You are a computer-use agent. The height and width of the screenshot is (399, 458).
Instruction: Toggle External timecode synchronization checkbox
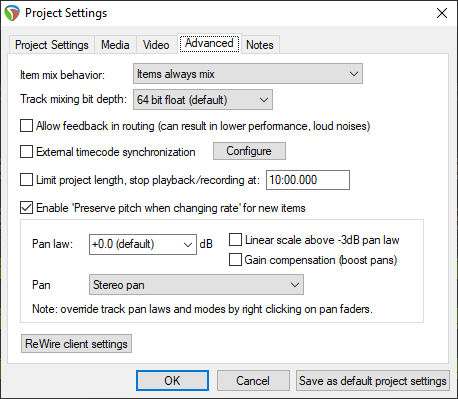[x=26, y=152]
